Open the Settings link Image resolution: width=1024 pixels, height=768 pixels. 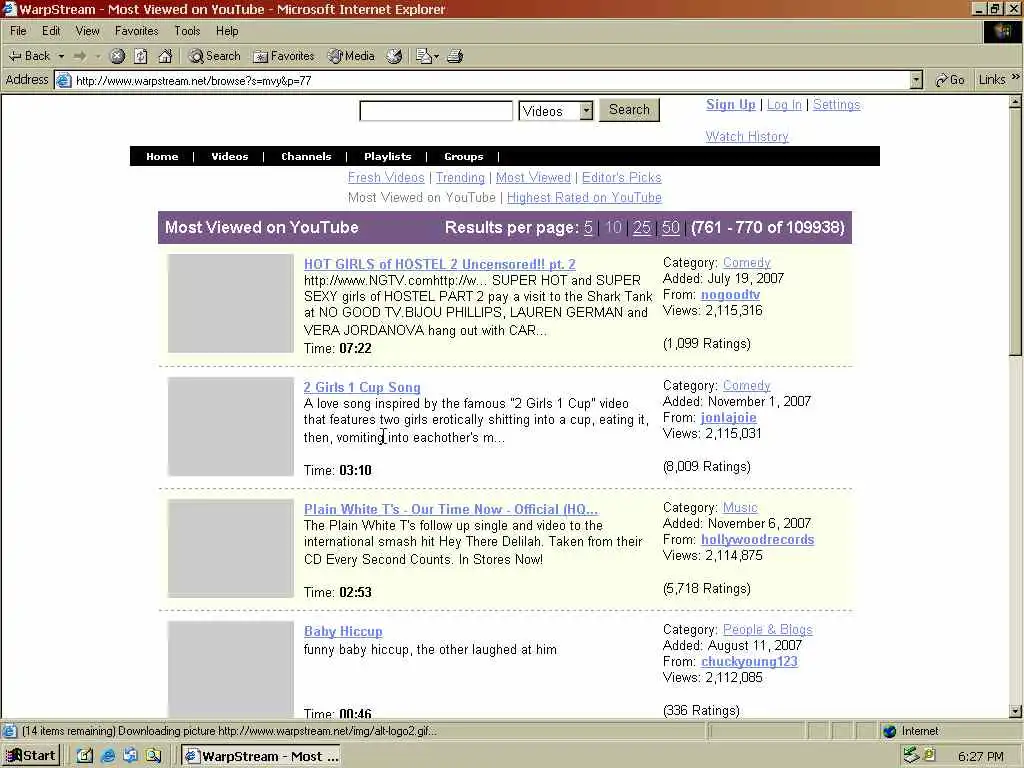point(837,104)
